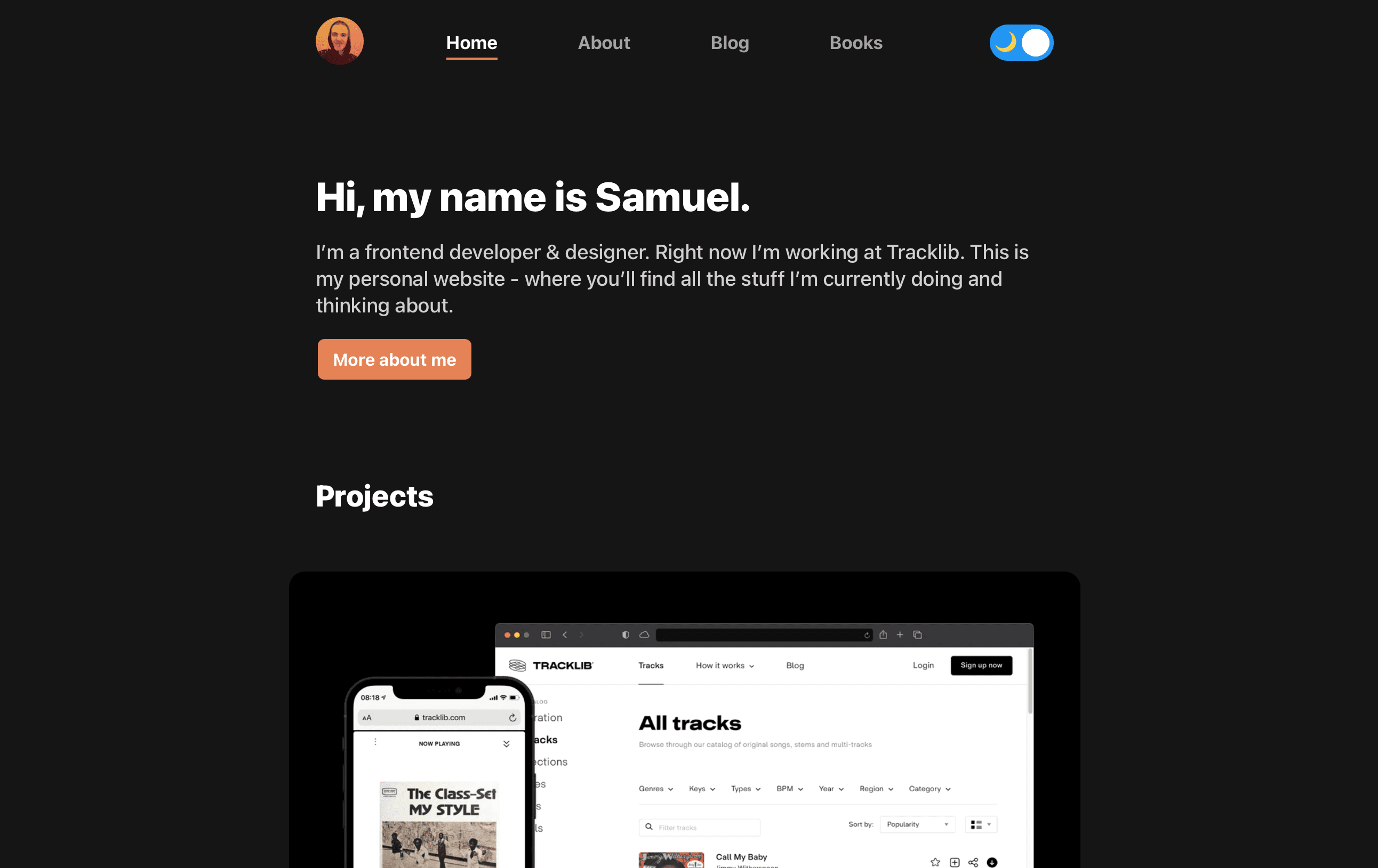Toggle dark/light mode switch
The height and width of the screenshot is (868, 1378).
[x=1020, y=43]
